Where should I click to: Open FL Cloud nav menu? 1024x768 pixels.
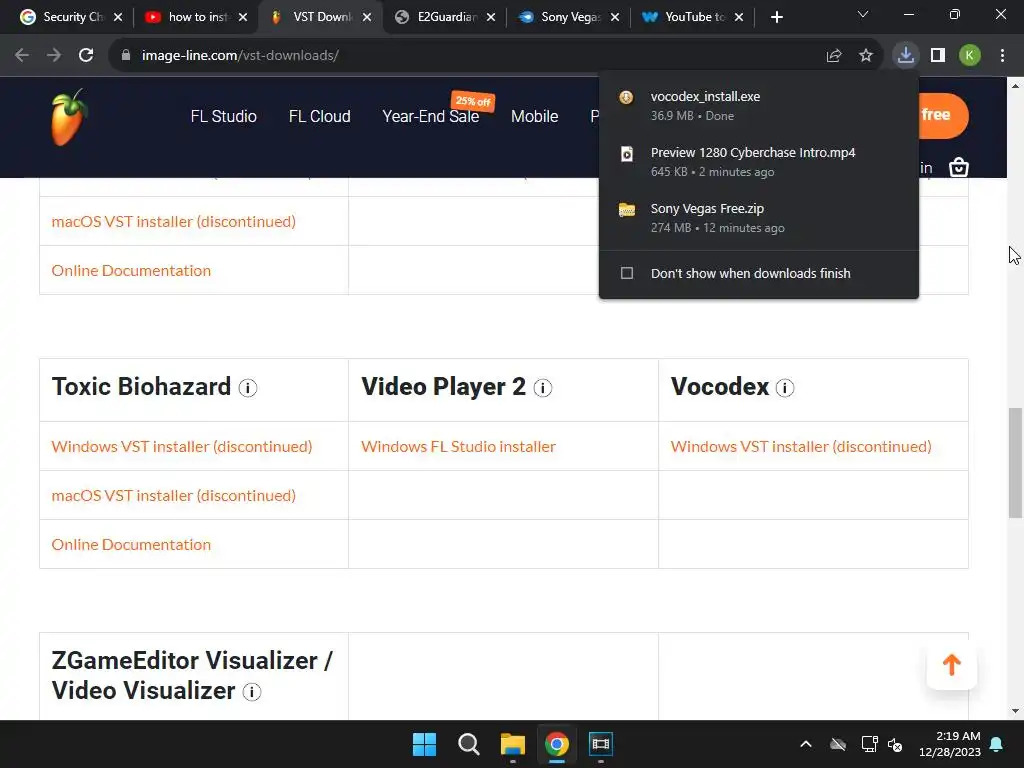point(319,116)
